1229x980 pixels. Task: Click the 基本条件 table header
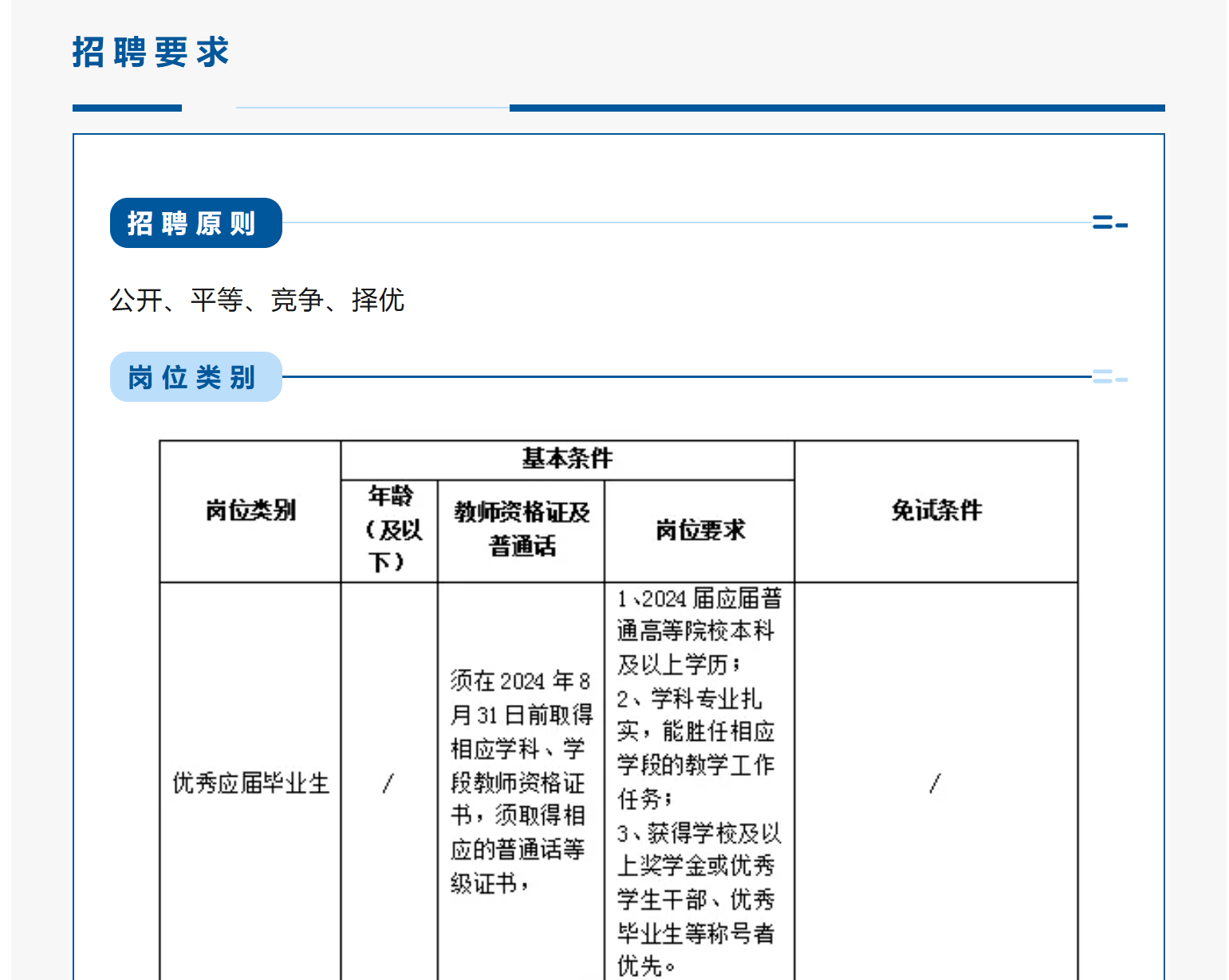click(567, 459)
